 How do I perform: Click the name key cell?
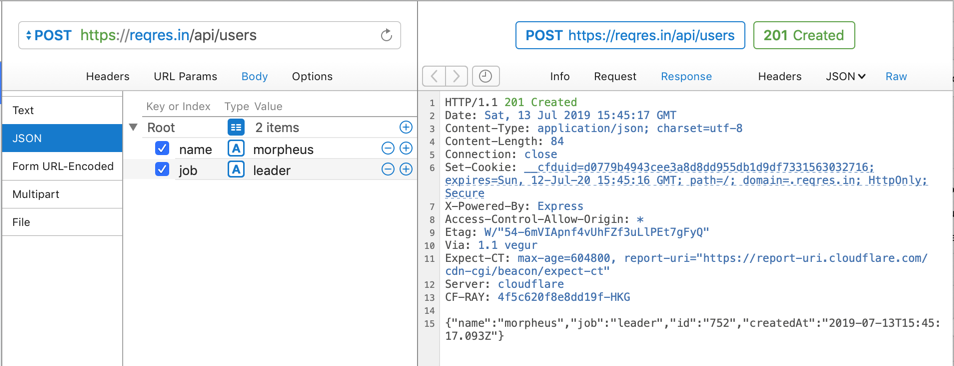195,150
